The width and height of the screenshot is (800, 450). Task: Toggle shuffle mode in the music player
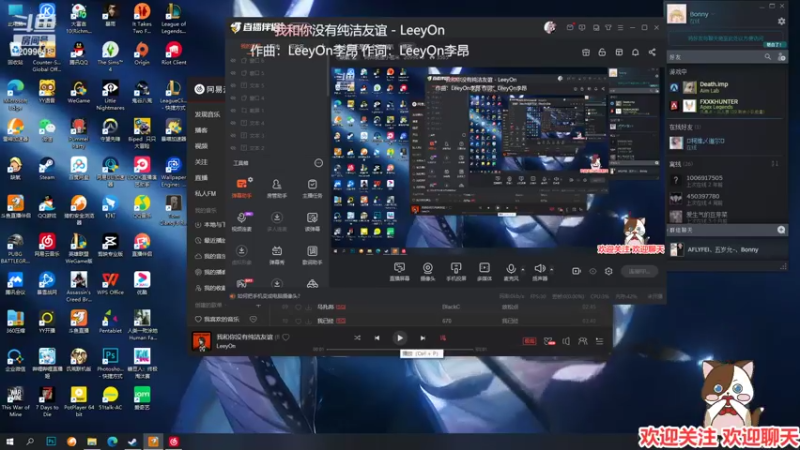coord(357,338)
